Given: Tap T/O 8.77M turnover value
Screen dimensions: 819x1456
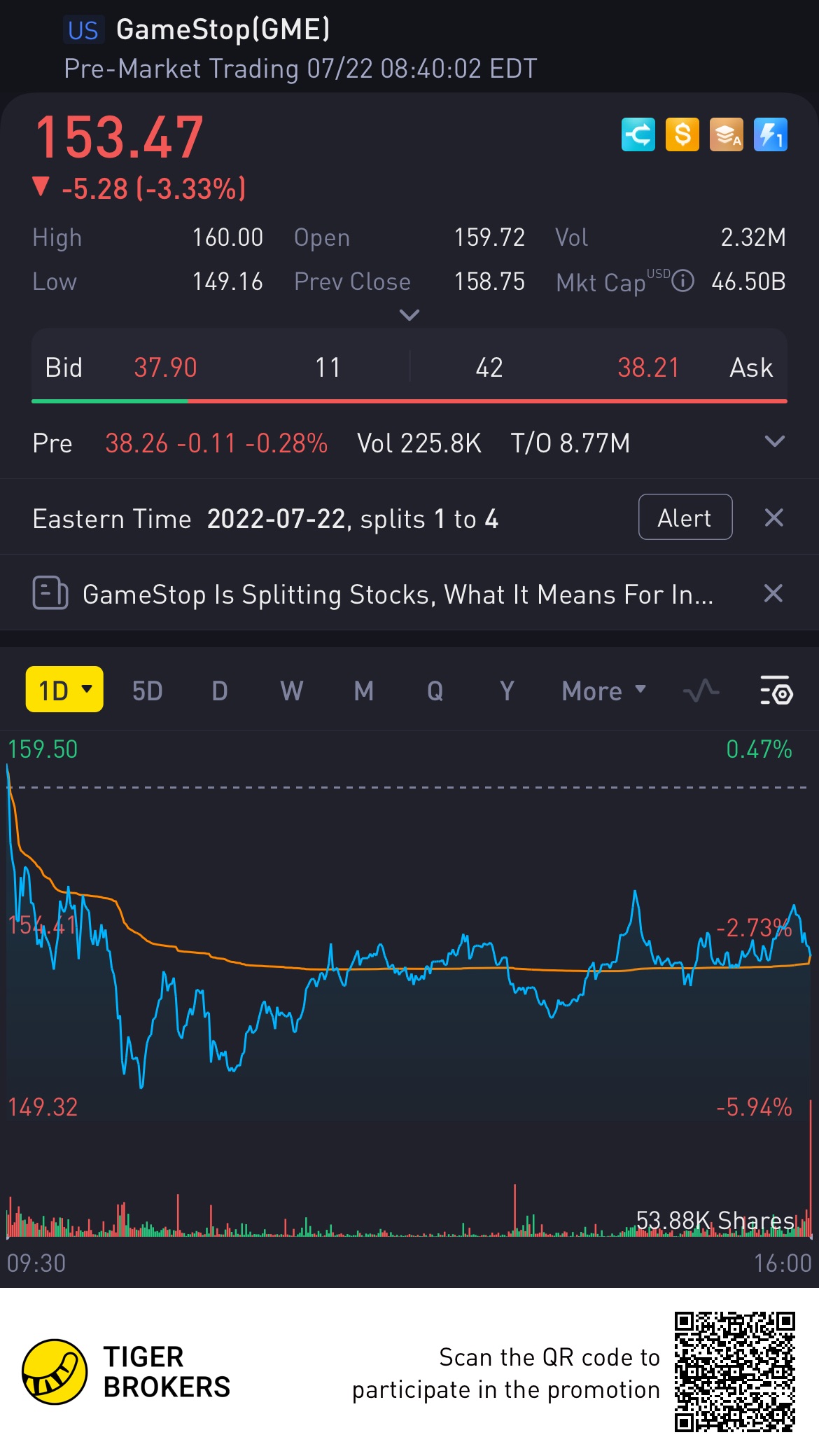Looking at the screenshot, I should [570, 443].
